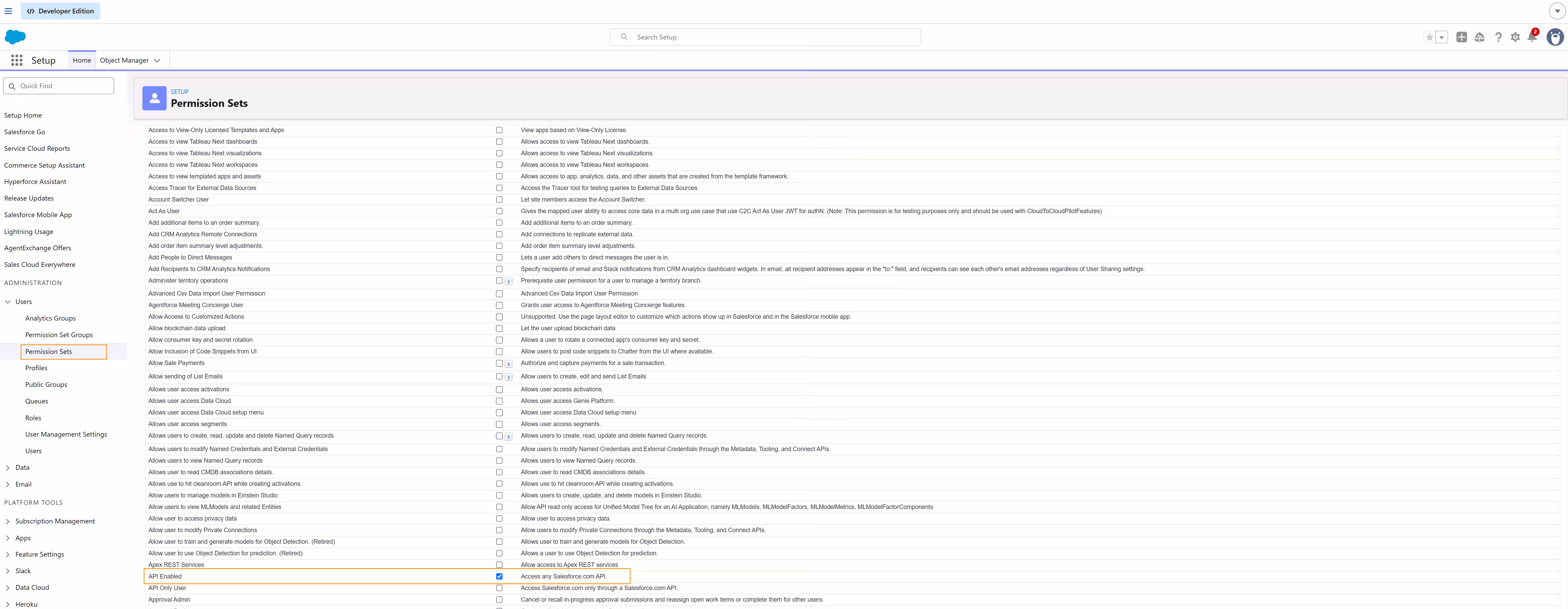Open Release Updates in sidebar
1568x609 pixels.
tap(29, 198)
